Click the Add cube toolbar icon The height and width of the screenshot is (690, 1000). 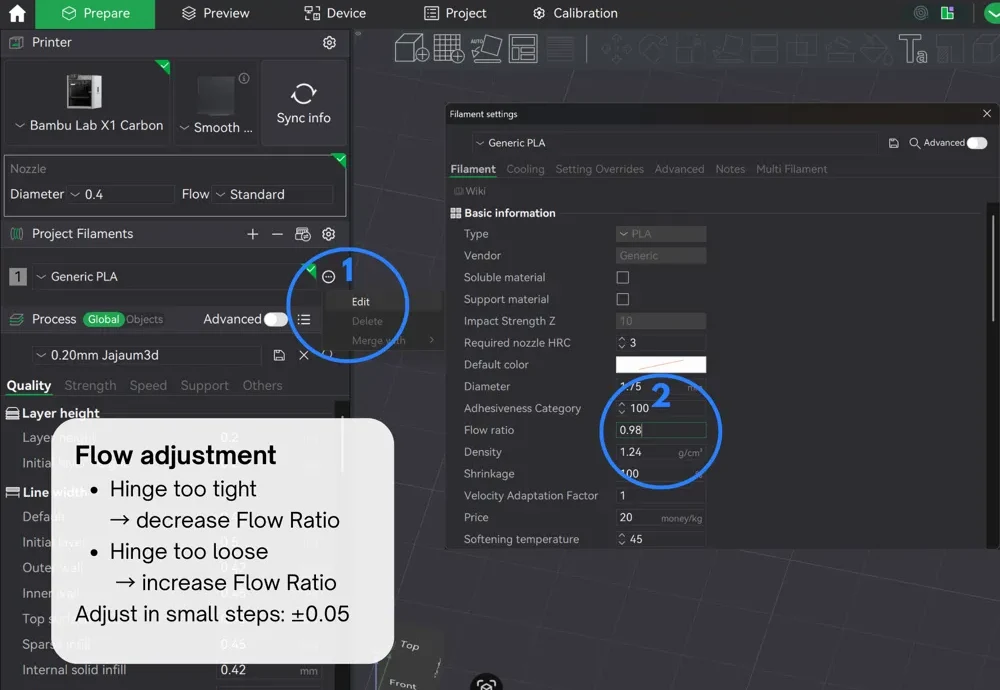(411, 48)
